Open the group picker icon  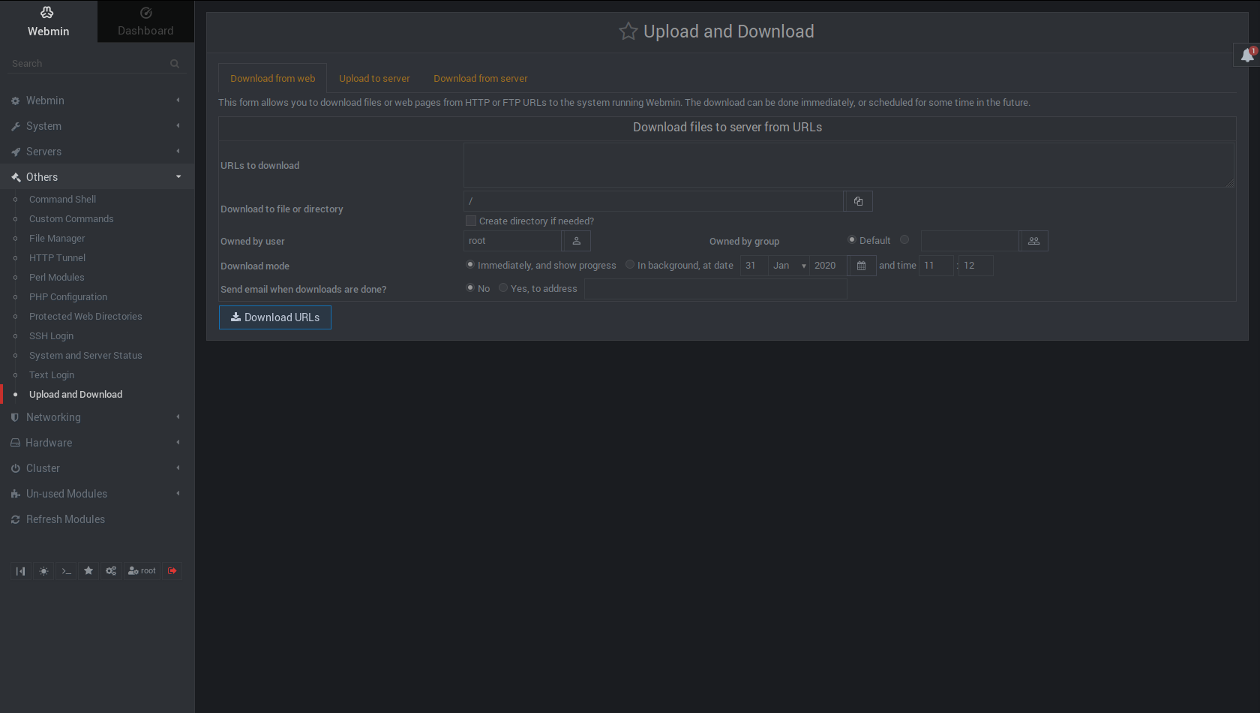tap(1033, 241)
